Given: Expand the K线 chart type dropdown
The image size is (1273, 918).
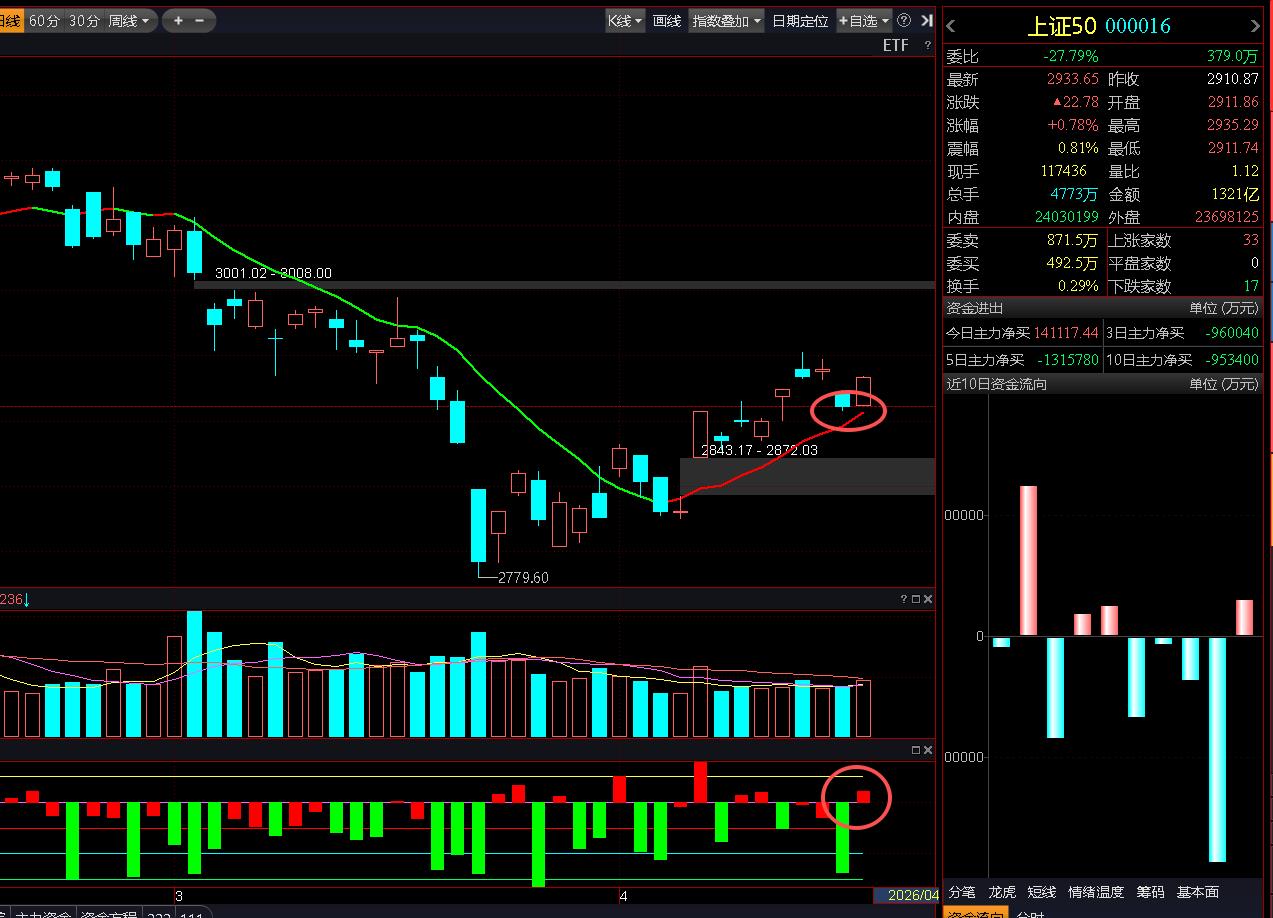Looking at the screenshot, I should point(625,20).
